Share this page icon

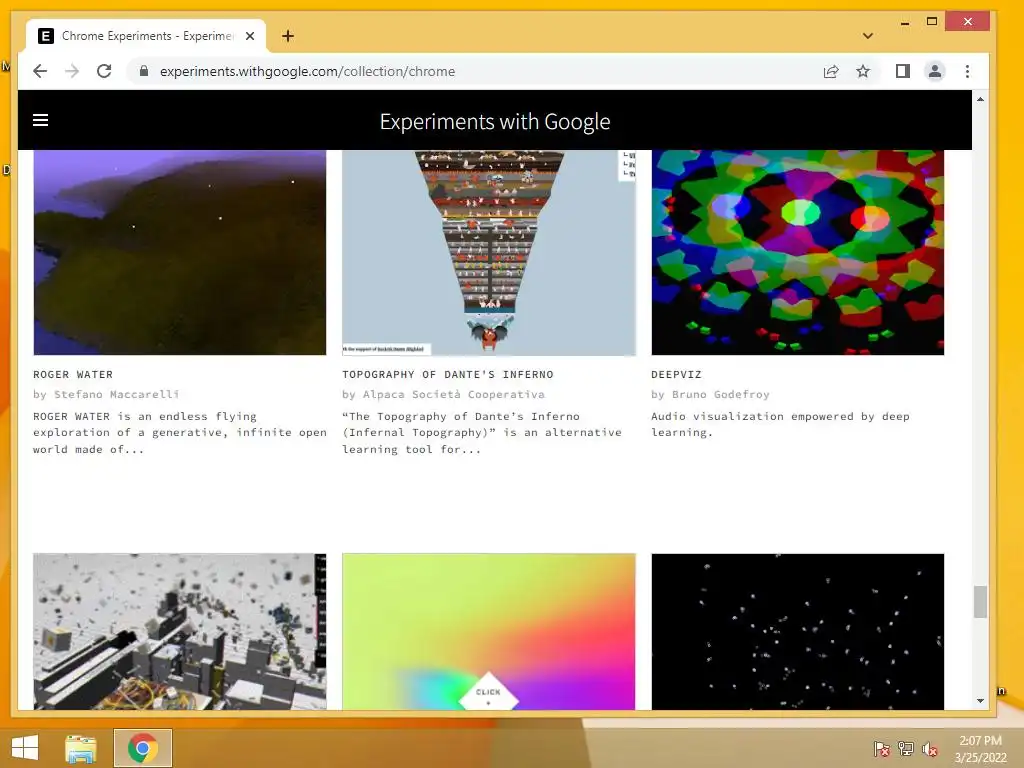click(x=831, y=71)
